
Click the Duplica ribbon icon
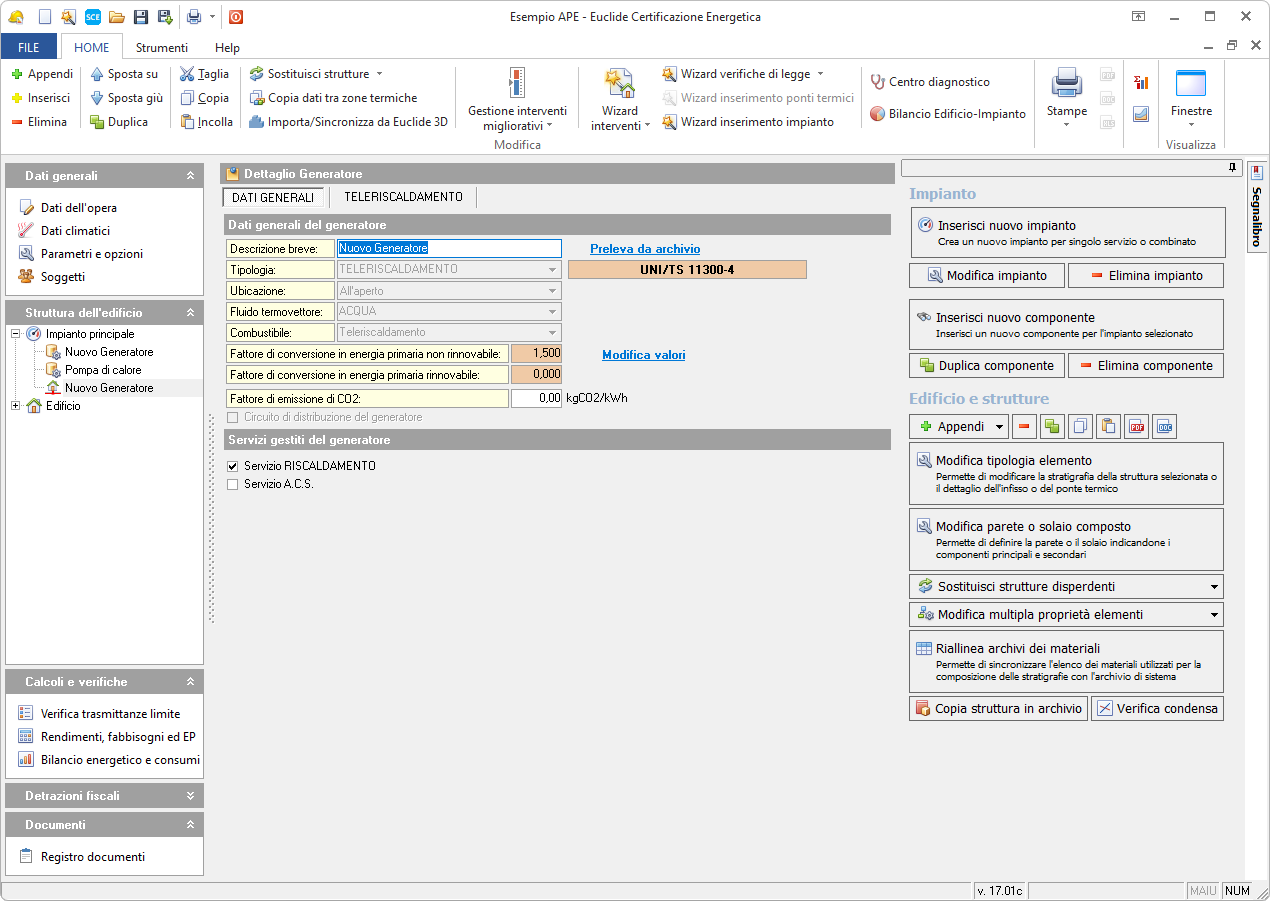click(x=97, y=122)
